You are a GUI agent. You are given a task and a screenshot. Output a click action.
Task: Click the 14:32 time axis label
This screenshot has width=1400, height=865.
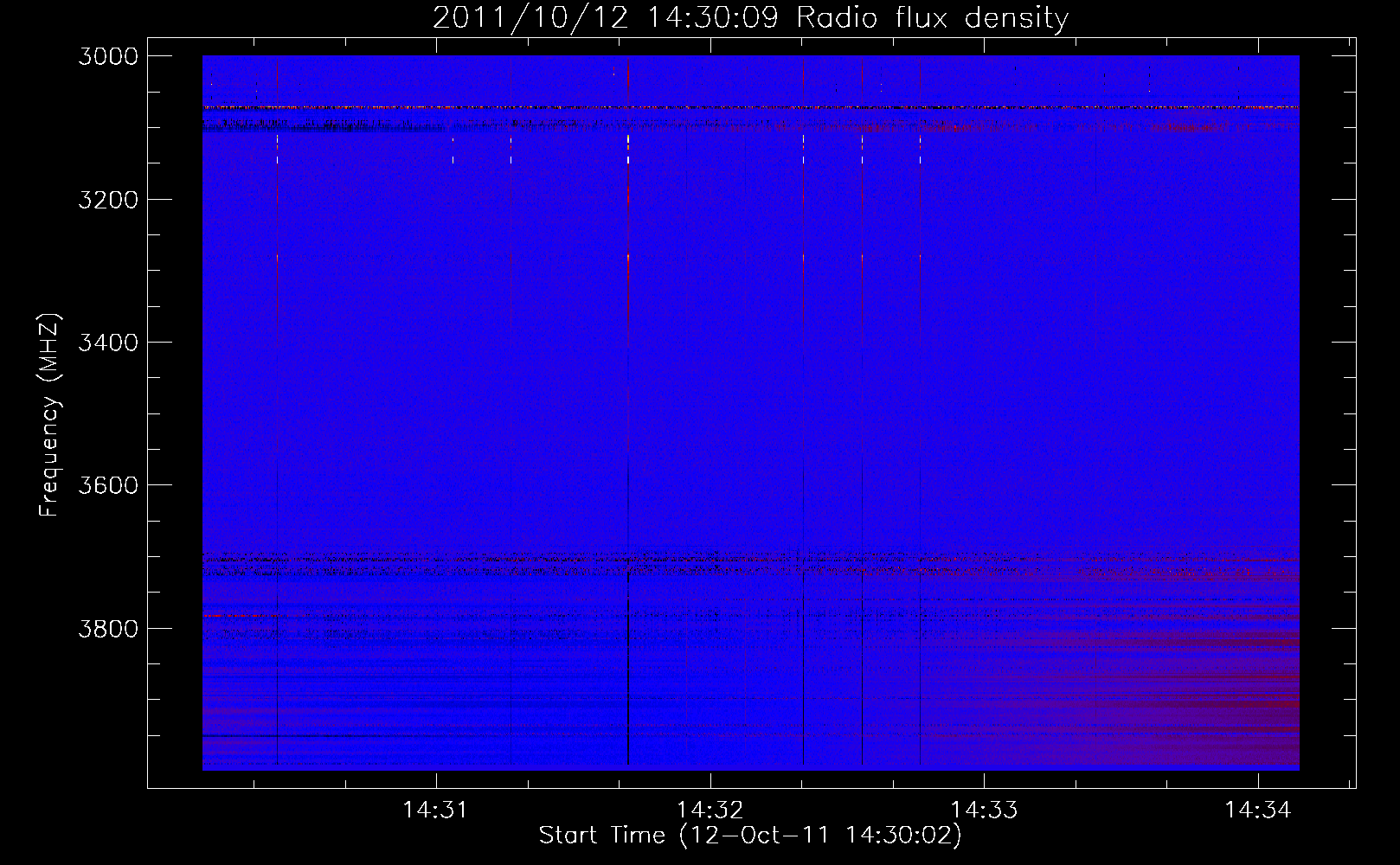[x=710, y=811]
